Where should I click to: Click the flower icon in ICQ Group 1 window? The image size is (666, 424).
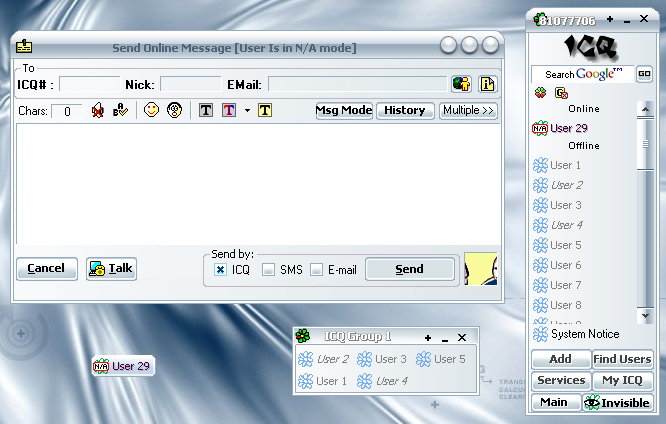(303, 336)
